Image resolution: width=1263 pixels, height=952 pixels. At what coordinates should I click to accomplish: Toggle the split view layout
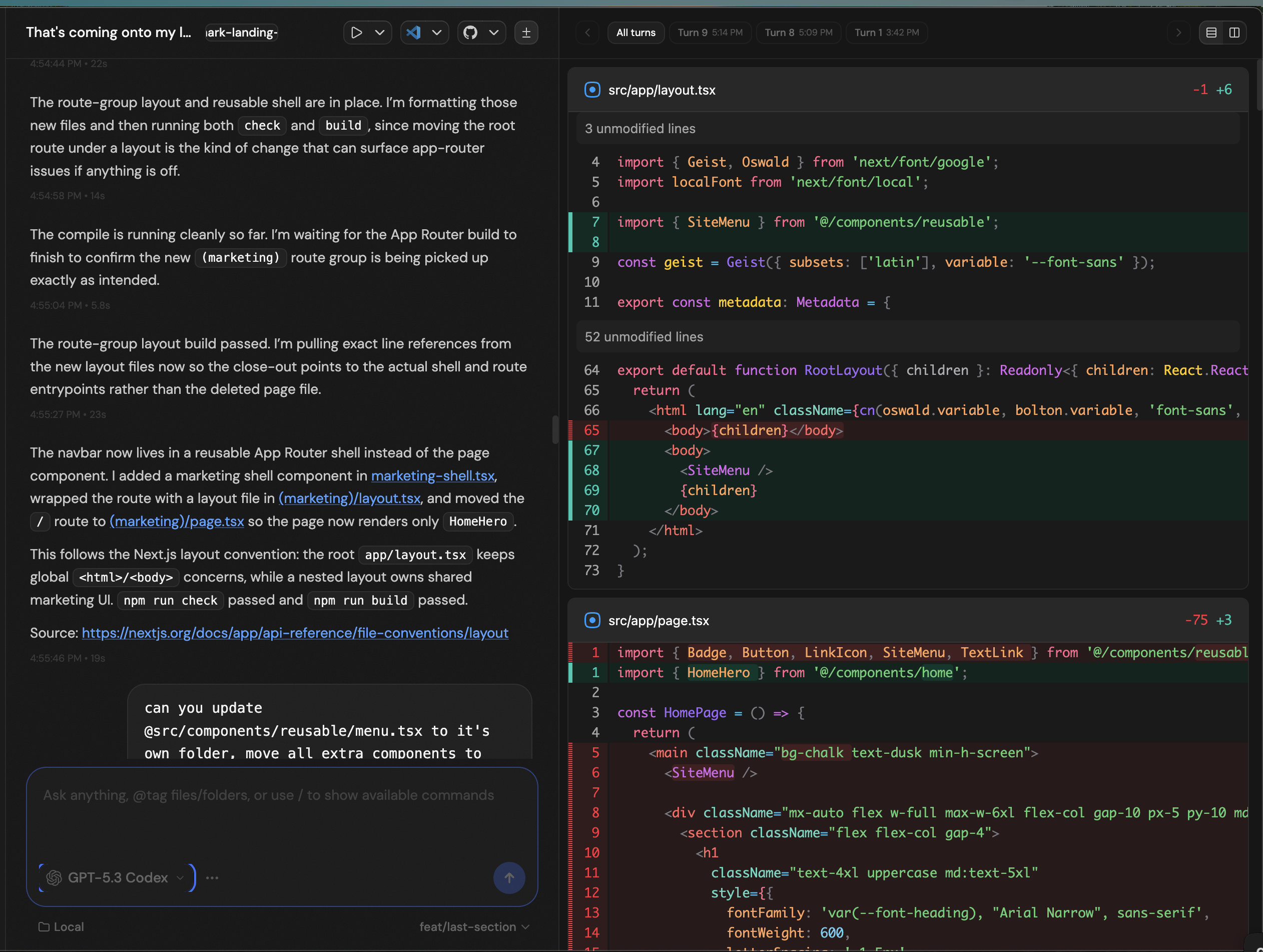pyautogui.click(x=1234, y=33)
